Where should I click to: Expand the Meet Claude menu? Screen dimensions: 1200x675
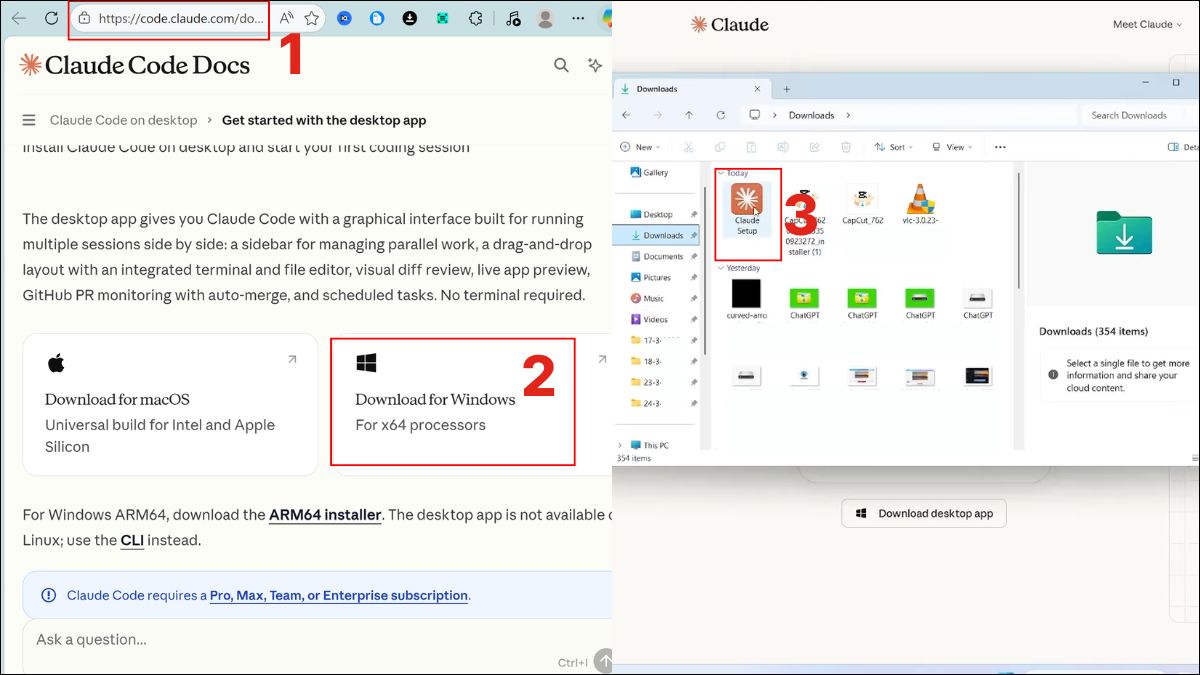(x=1148, y=24)
